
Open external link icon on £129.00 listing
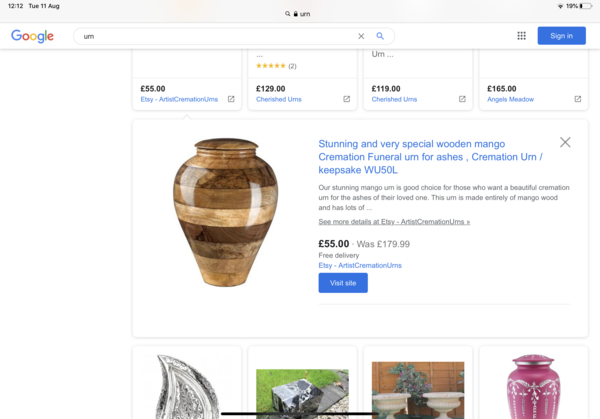[347, 99]
